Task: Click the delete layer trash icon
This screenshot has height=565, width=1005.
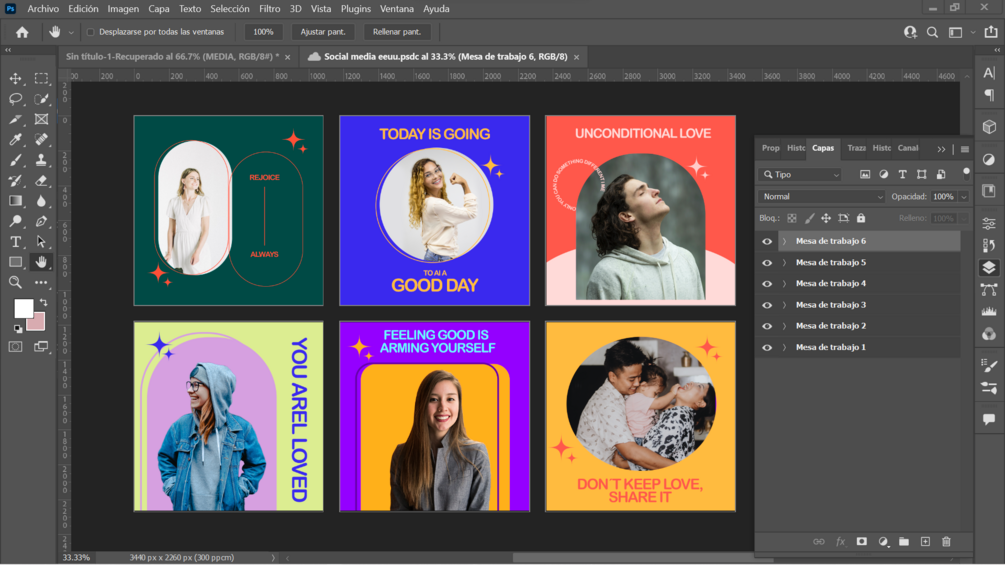Action: pyautogui.click(x=946, y=542)
